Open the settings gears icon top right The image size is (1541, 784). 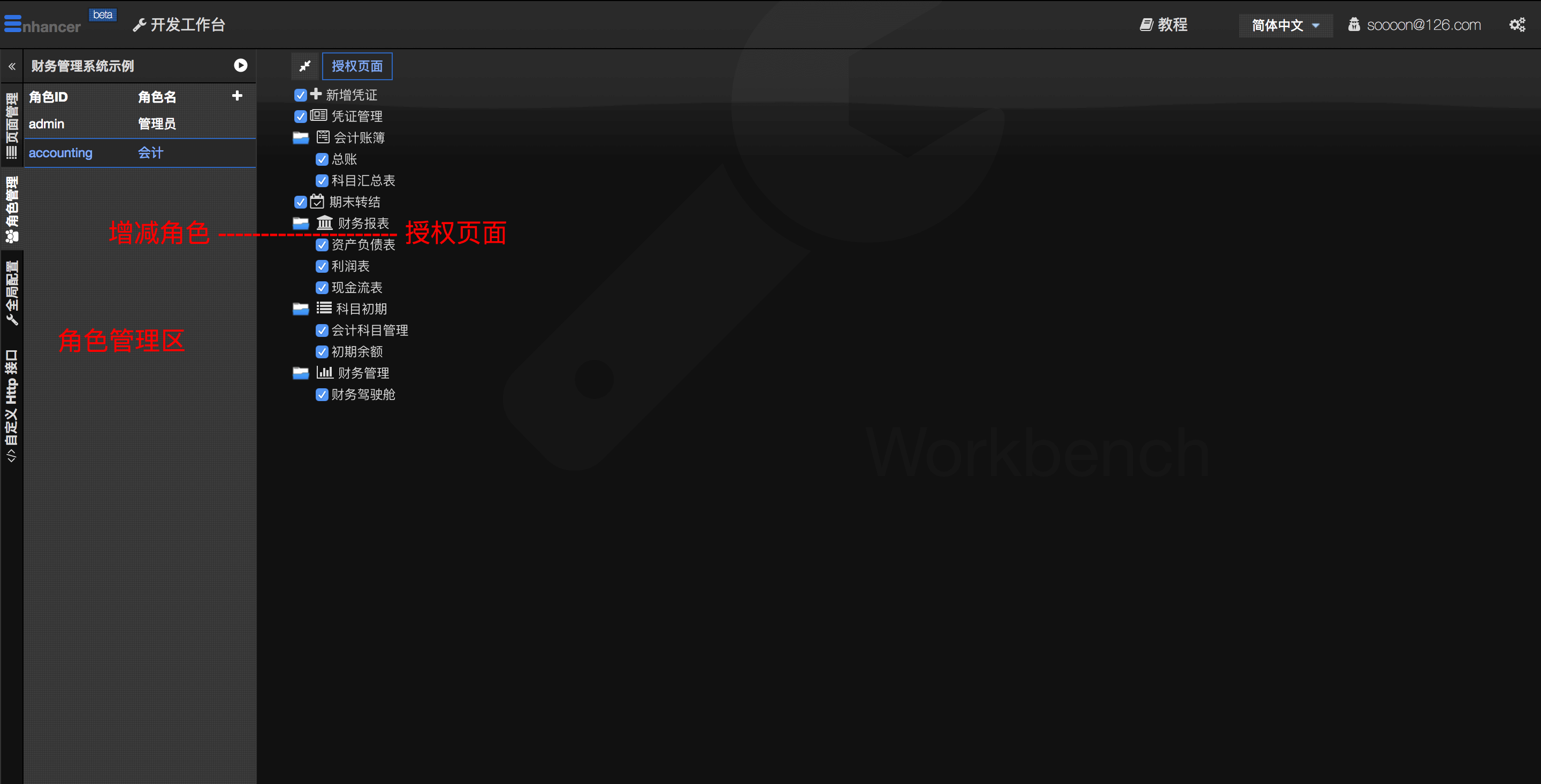click(x=1516, y=25)
